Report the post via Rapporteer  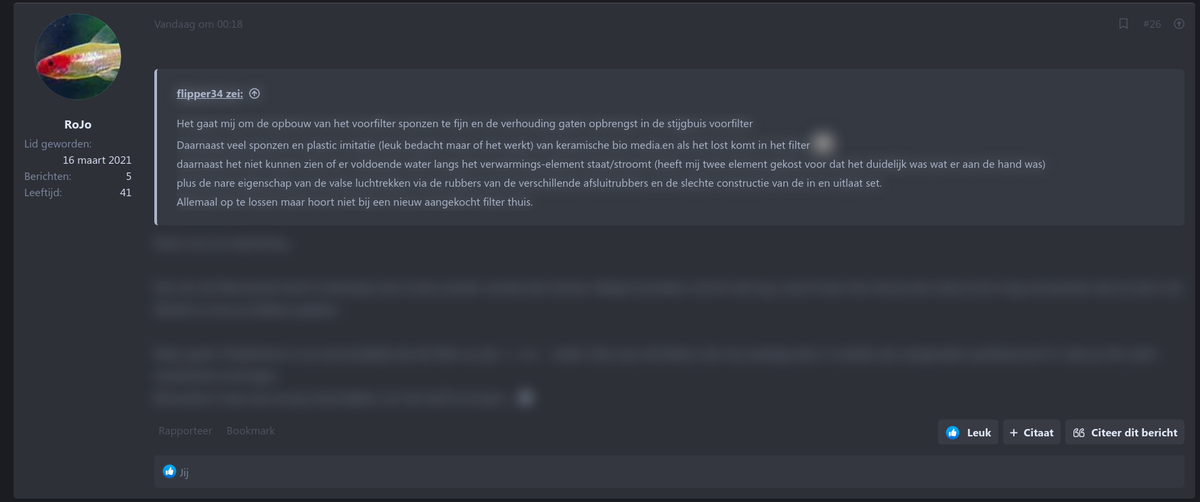tap(185, 431)
